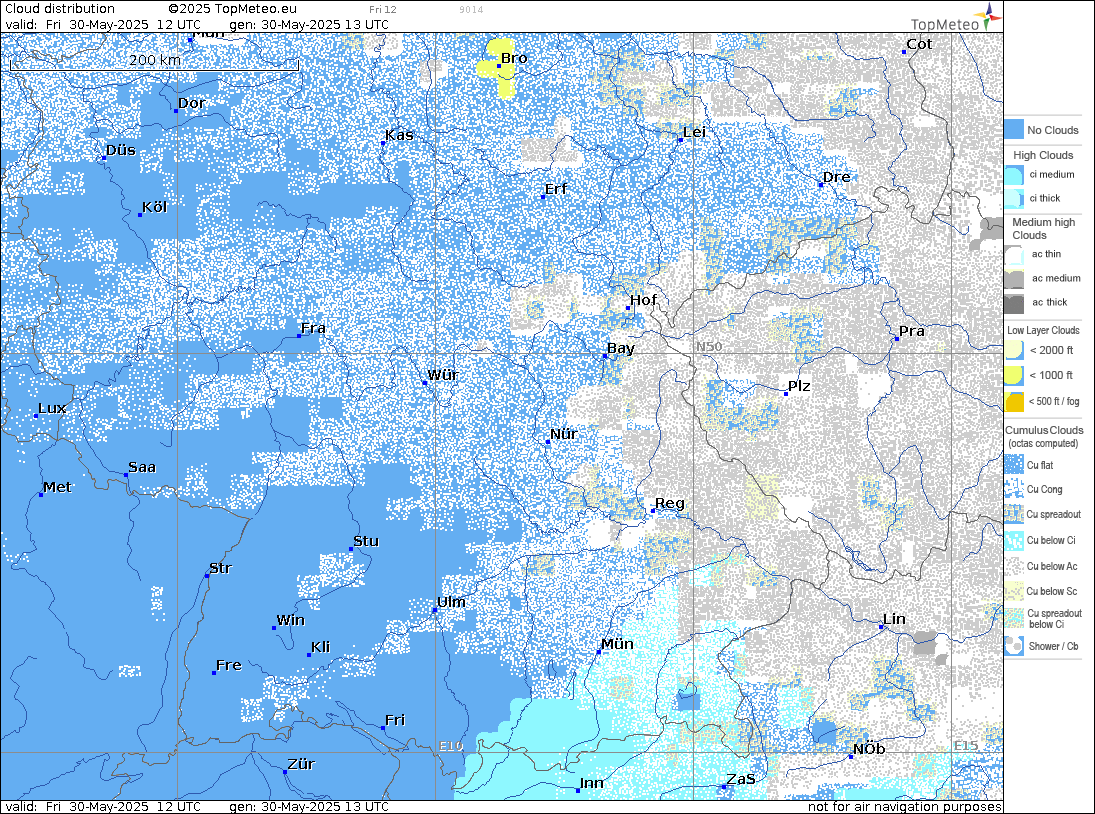Click the N50 latitude grid label
Image resolution: width=1095 pixels, height=814 pixels.
coord(709,346)
